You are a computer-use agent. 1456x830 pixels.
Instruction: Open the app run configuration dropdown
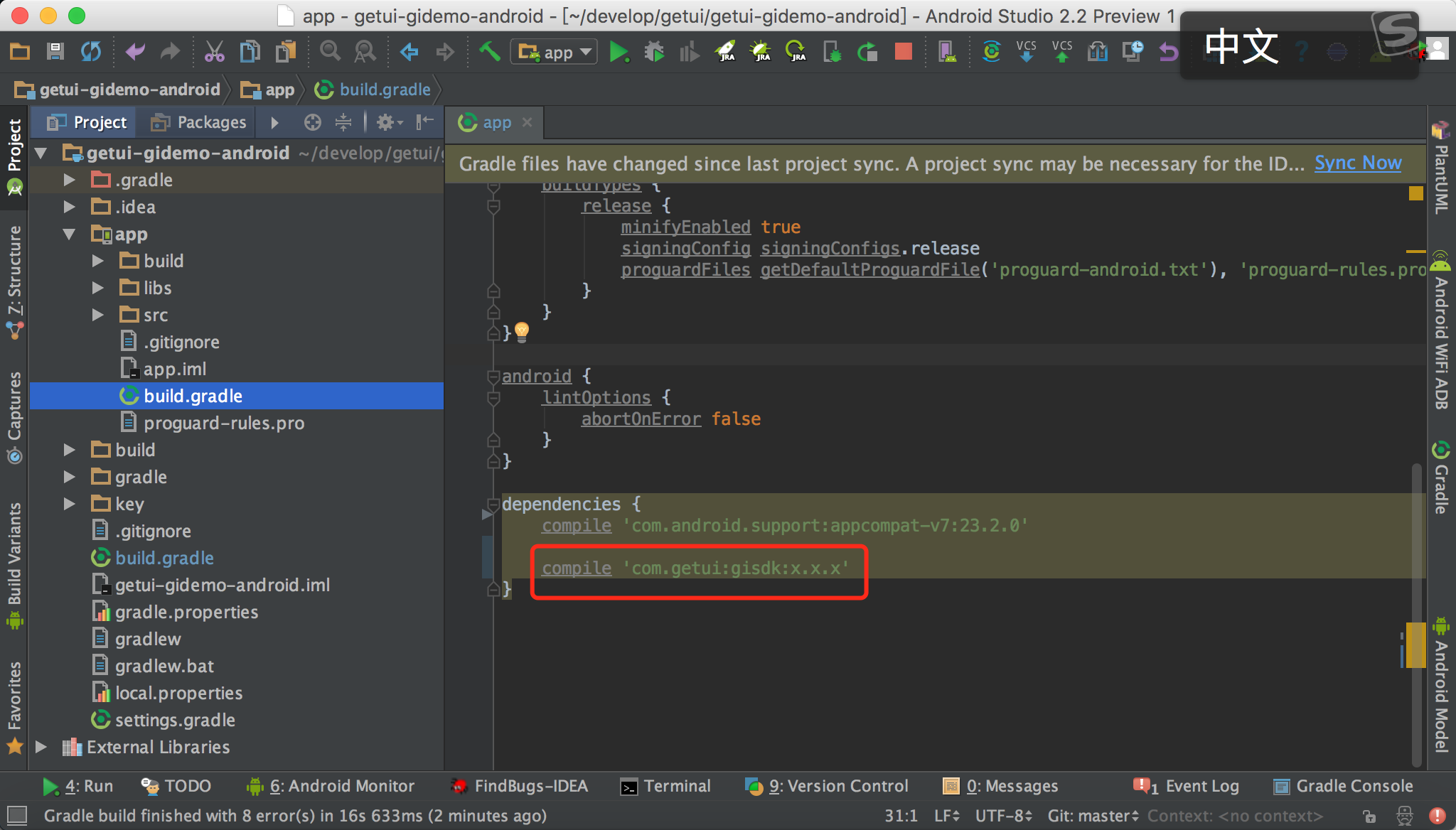click(x=555, y=52)
